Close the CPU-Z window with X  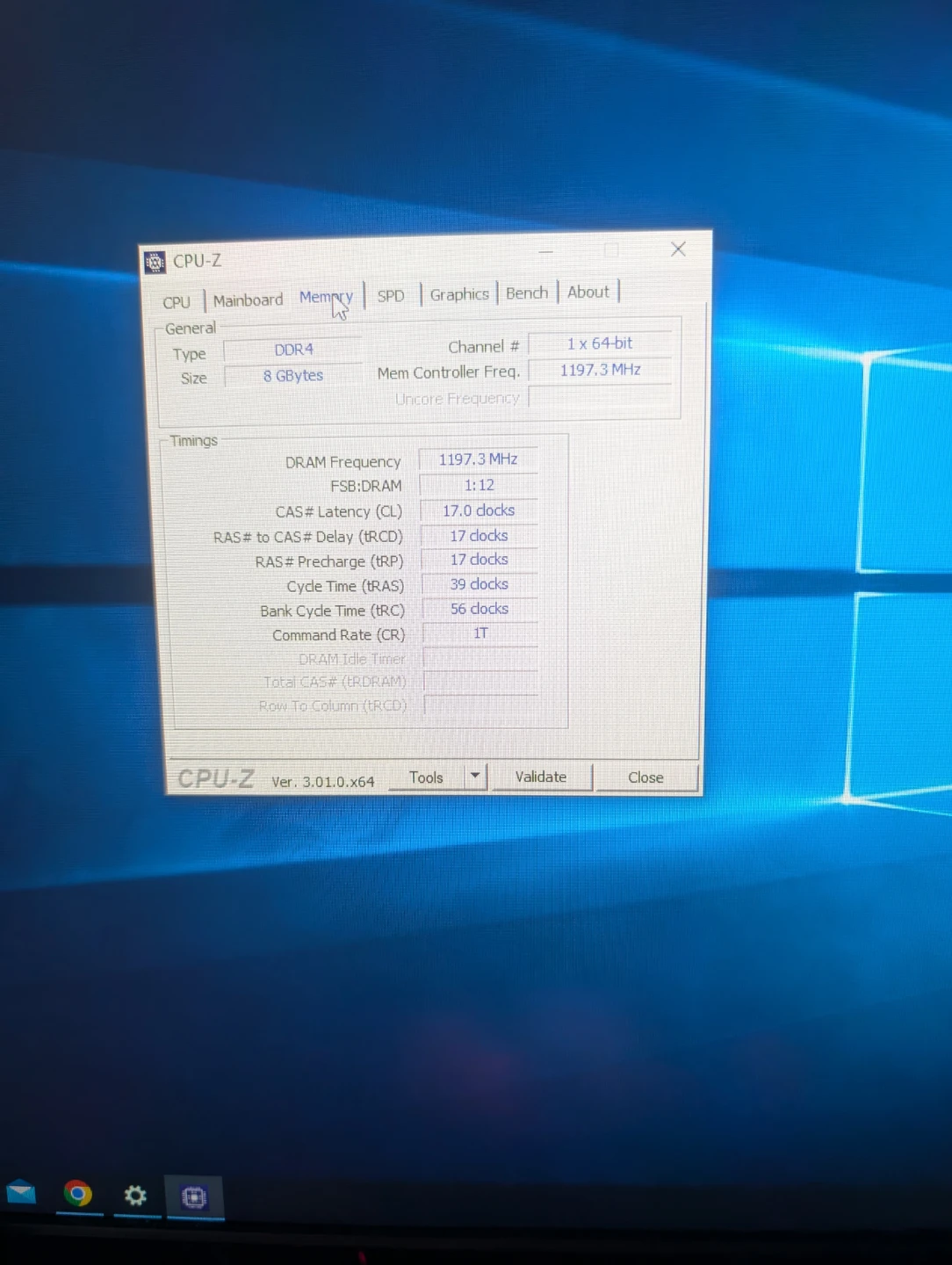[x=678, y=249]
